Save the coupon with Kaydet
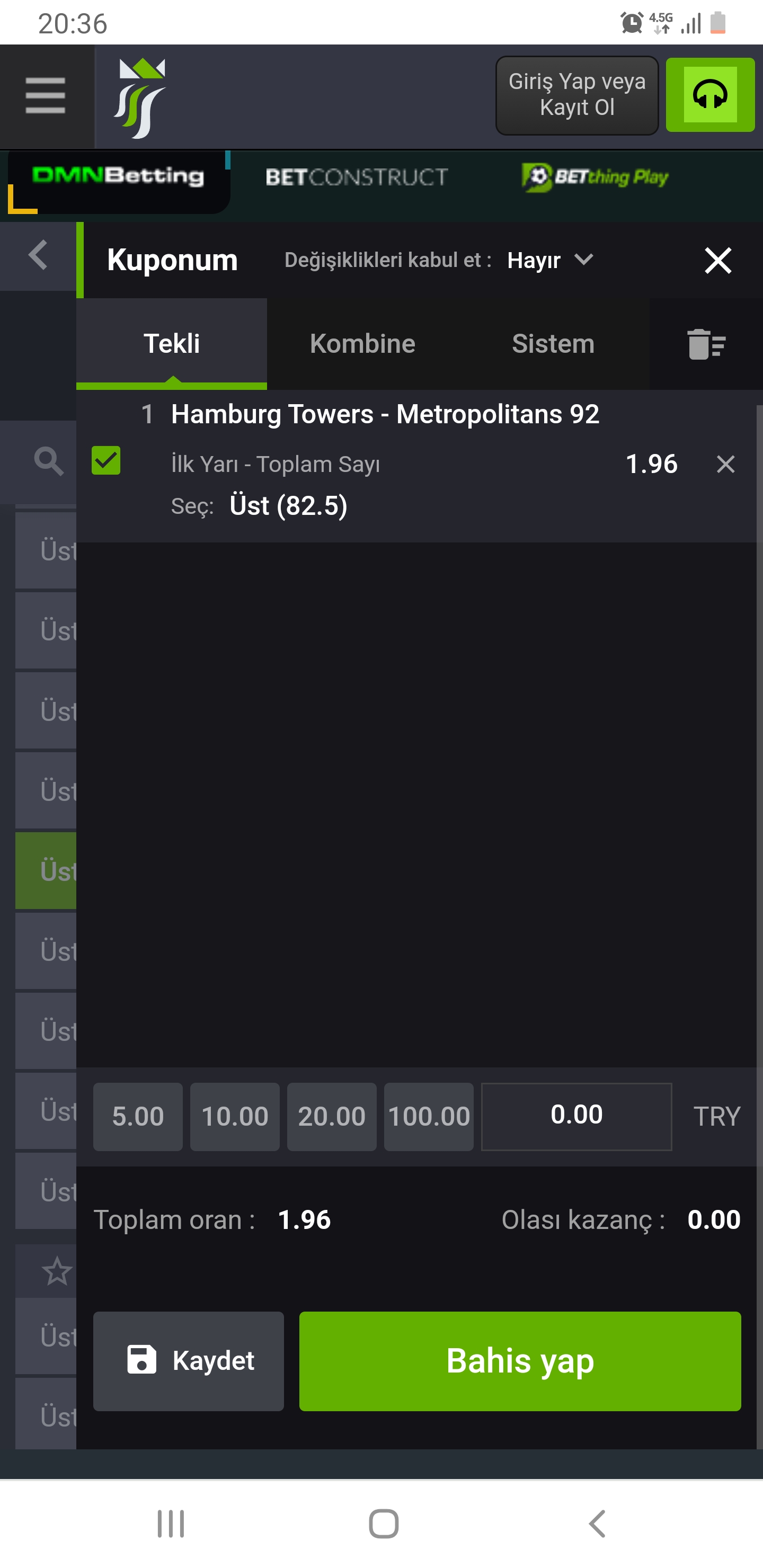Image resolution: width=763 pixels, height=1568 pixels. [x=188, y=1361]
